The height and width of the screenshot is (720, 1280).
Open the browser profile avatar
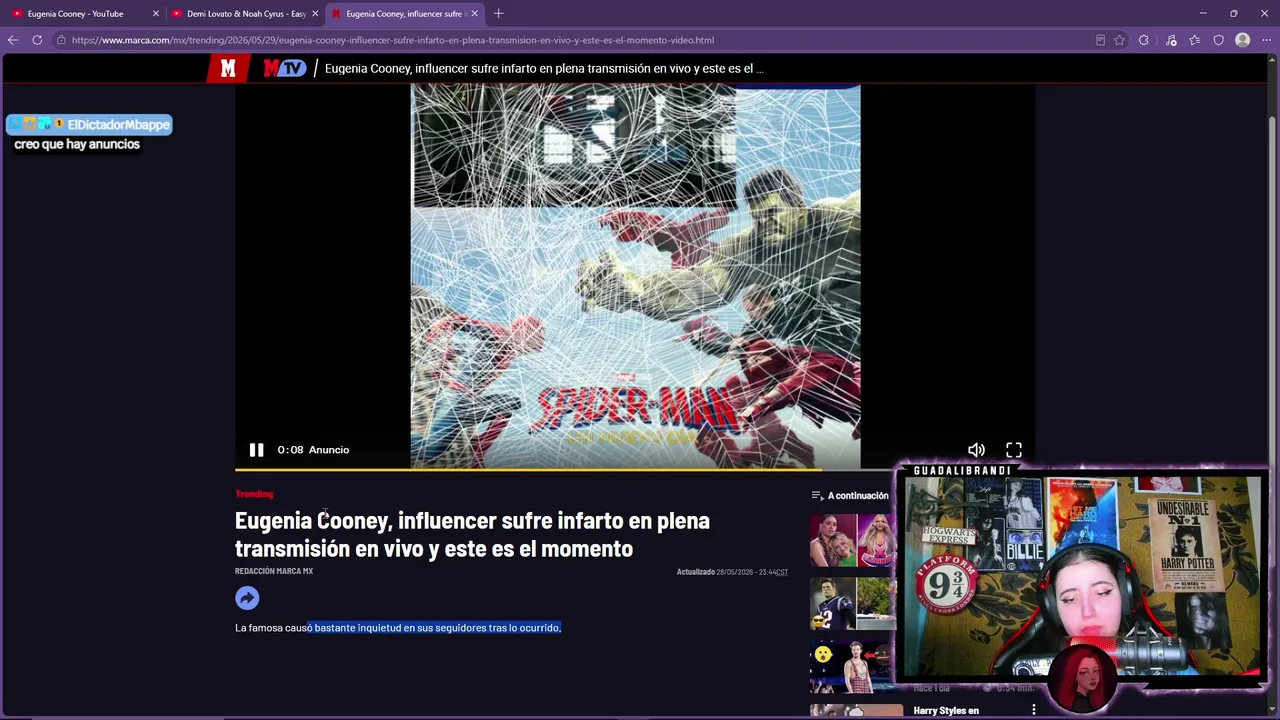pyautogui.click(x=1243, y=40)
